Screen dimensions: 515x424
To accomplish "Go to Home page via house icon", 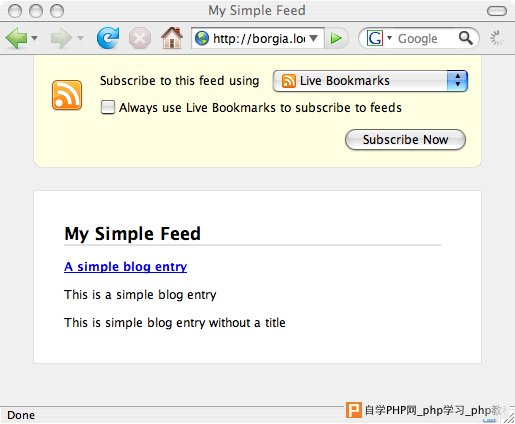I will [x=172, y=38].
